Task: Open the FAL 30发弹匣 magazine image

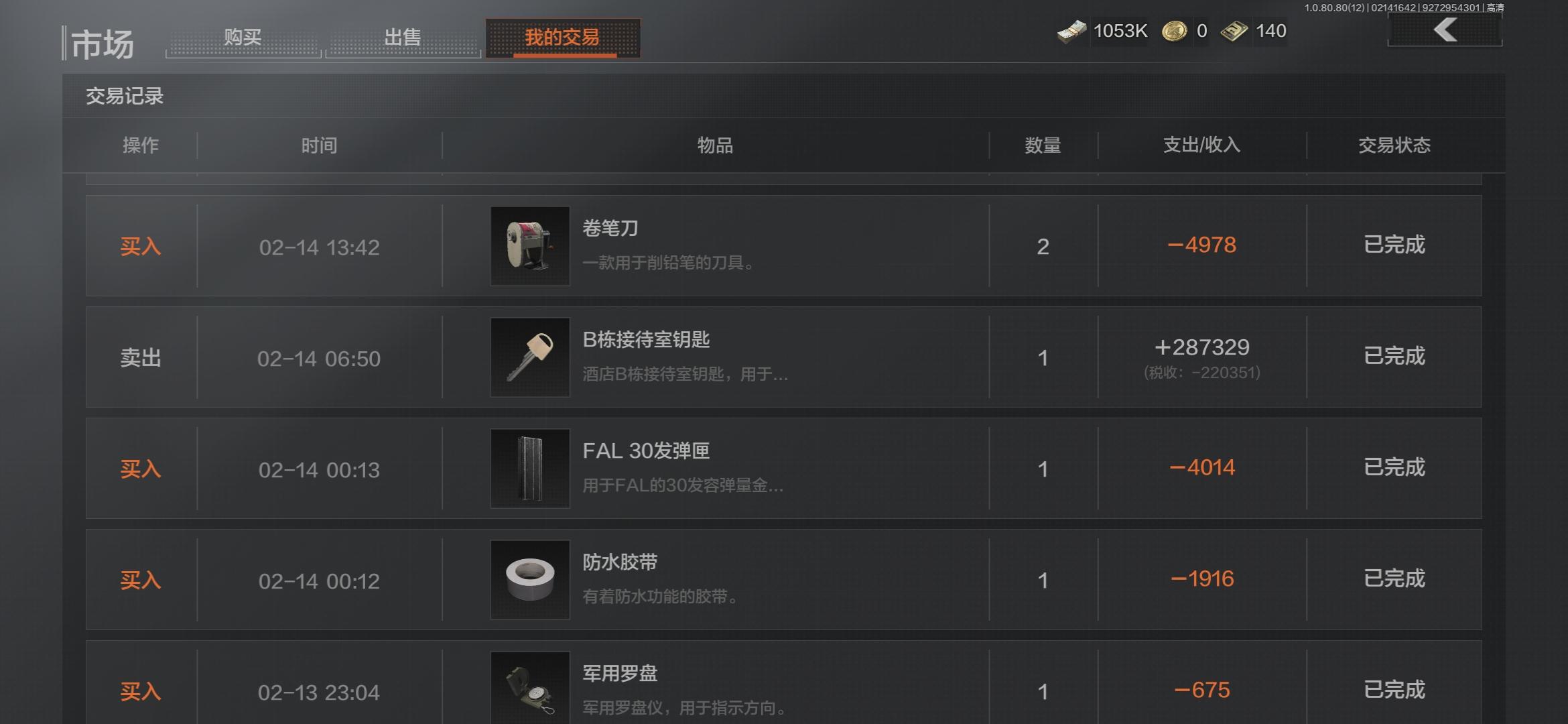Action: tap(530, 469)
